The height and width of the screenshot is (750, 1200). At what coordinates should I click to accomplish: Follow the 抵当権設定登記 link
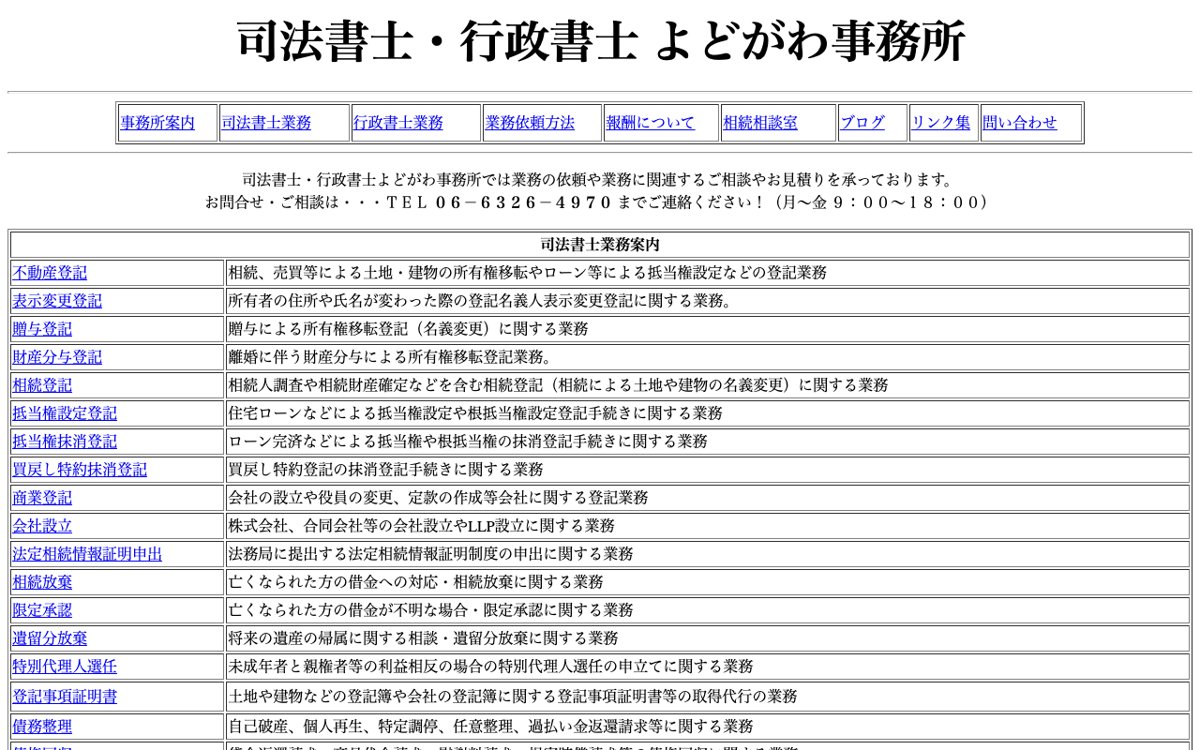point(64,412)
